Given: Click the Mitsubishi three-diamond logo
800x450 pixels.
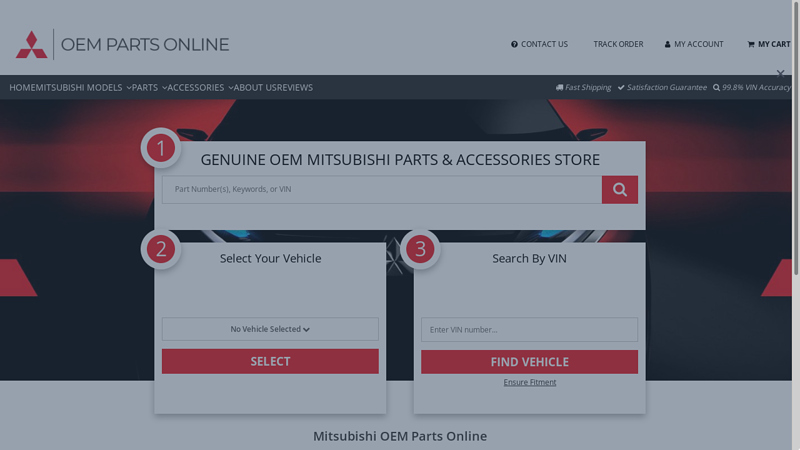Looking at the screenshot, I should click(32, 44).
